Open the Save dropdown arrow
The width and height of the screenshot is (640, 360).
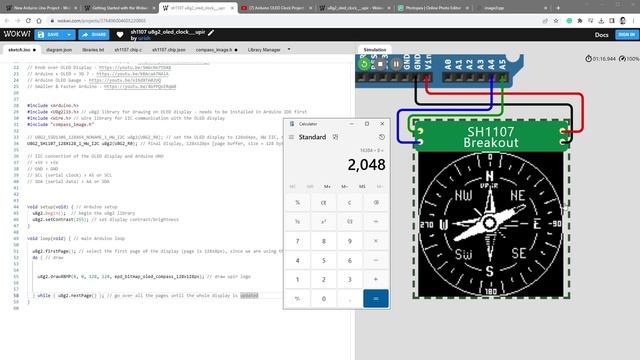click(69, 35)
